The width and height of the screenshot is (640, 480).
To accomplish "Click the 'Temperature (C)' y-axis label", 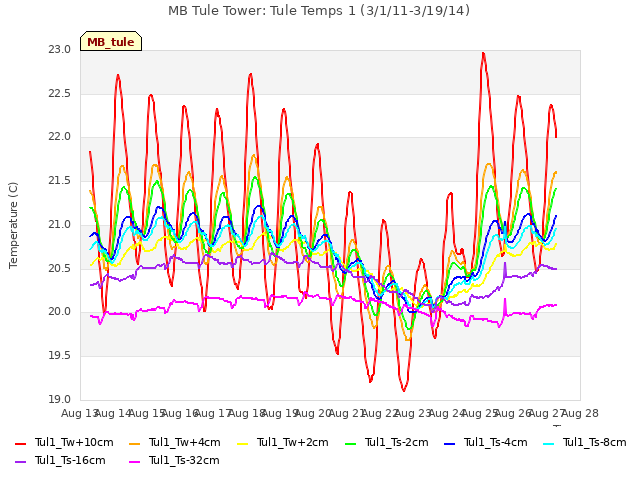I will point(13,225).
